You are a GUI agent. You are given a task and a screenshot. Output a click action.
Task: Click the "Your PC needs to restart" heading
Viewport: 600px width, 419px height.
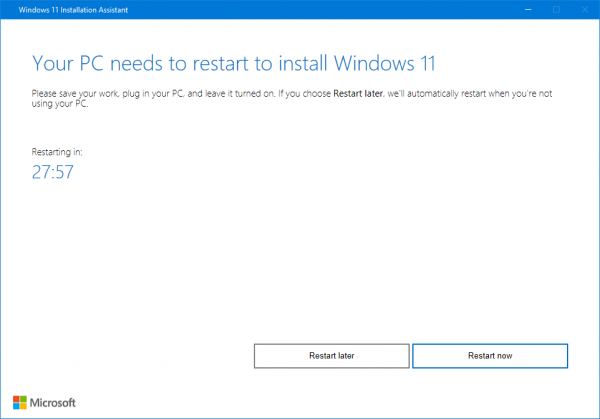234,63
